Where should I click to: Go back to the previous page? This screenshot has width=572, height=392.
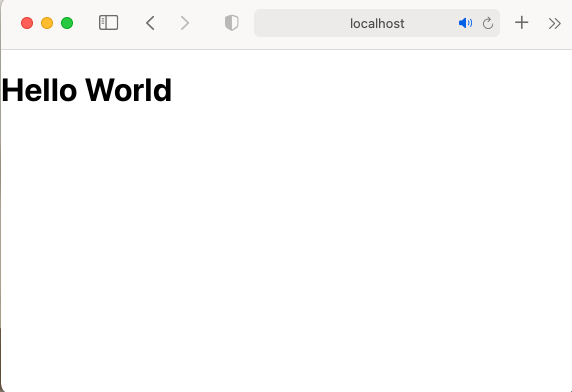[x=150, y=23]
